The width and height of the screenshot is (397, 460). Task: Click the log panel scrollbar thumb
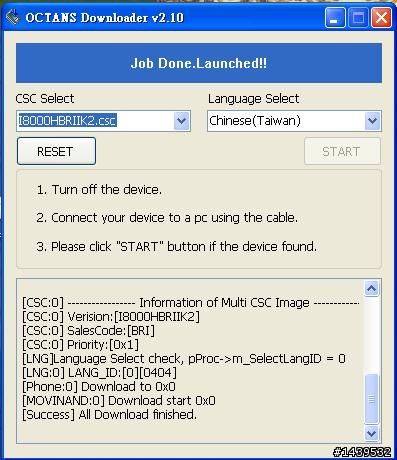click(x=371, y=399)
